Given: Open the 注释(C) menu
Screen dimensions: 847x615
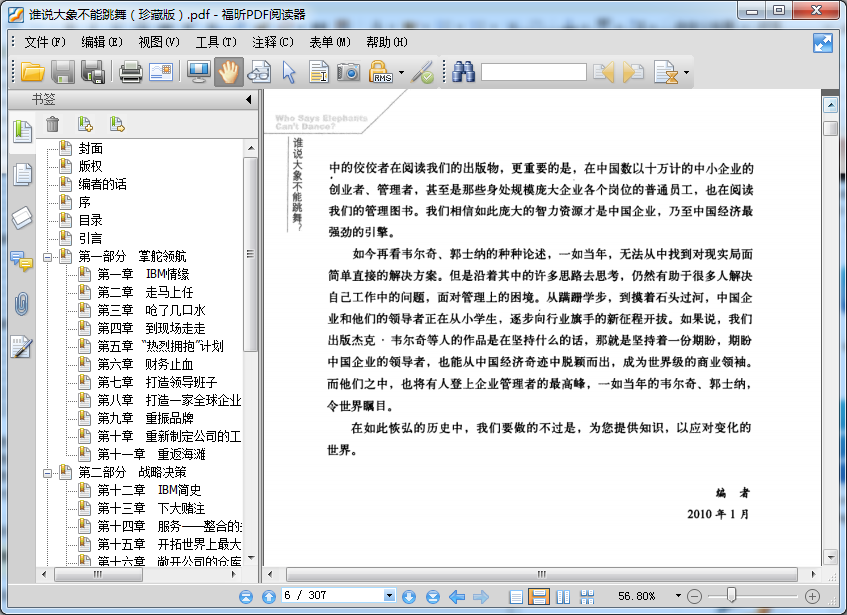Looking at the screenshot, I should [273, 42].
